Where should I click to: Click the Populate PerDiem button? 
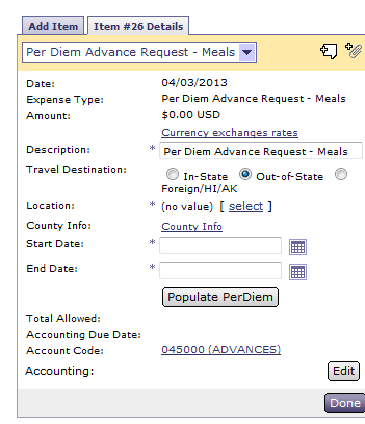220,297
